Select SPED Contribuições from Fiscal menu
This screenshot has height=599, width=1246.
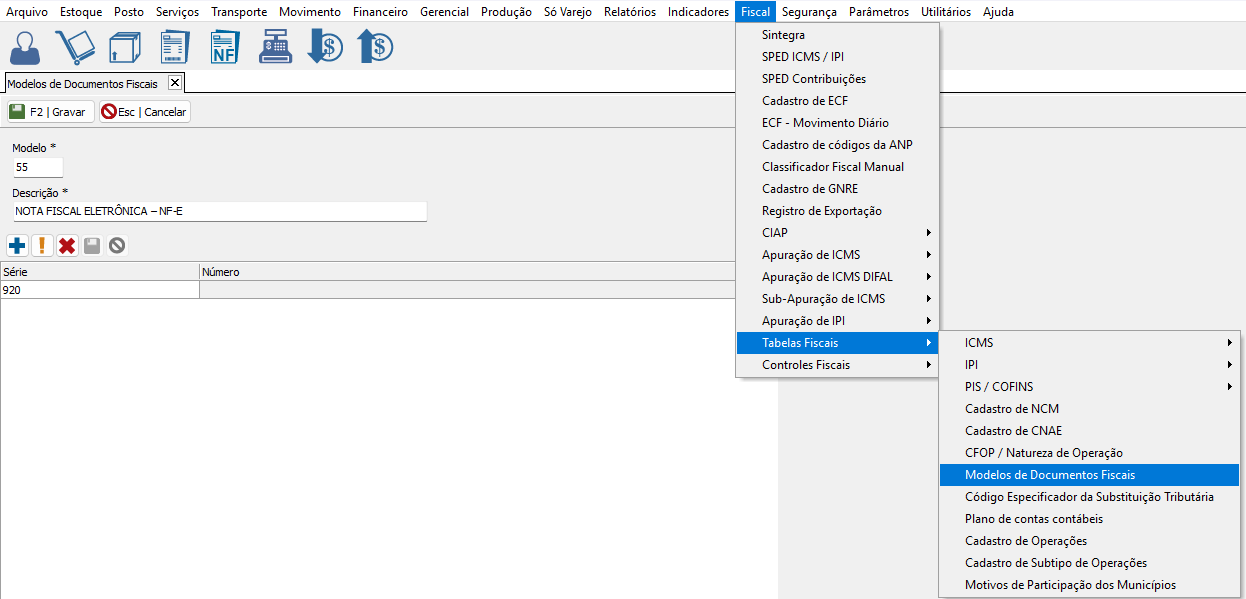click(x=813, y=79)
